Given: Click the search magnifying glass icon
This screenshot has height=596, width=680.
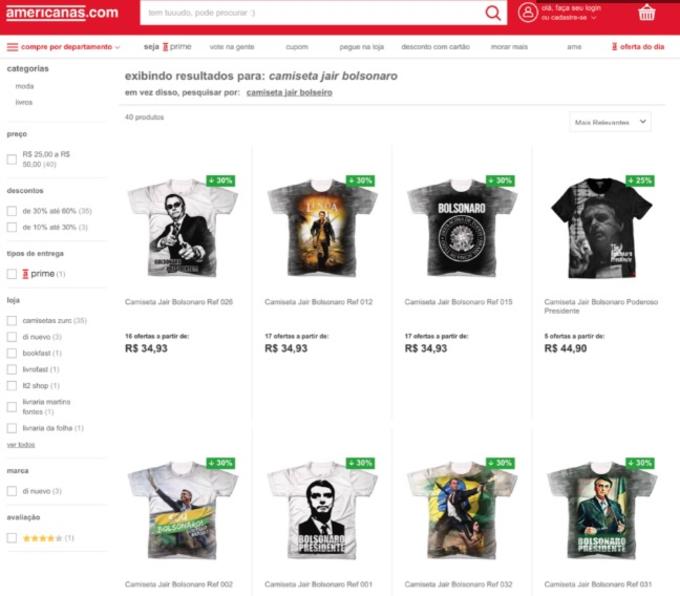Looking at the screenshot, I should click(x=493, y=13).
